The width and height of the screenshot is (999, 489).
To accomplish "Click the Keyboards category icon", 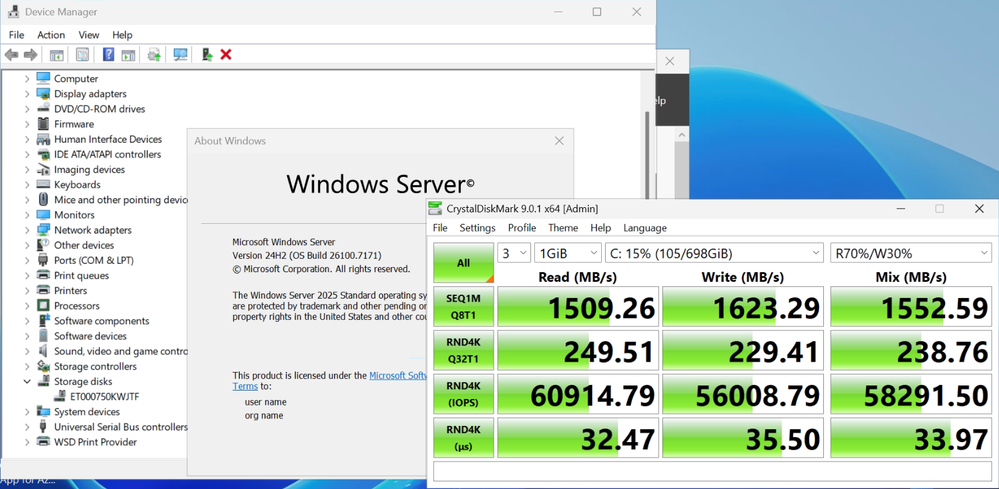I will click(x=43, y=185).
